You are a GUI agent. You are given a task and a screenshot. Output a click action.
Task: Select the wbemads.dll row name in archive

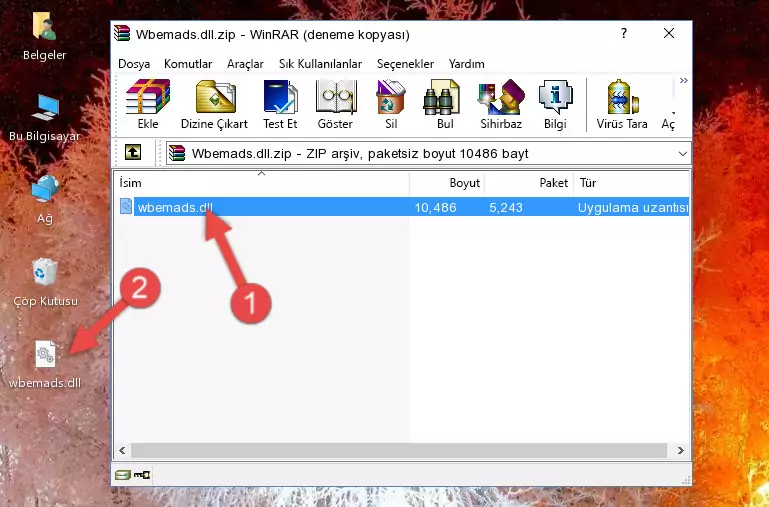click(175, 207)
